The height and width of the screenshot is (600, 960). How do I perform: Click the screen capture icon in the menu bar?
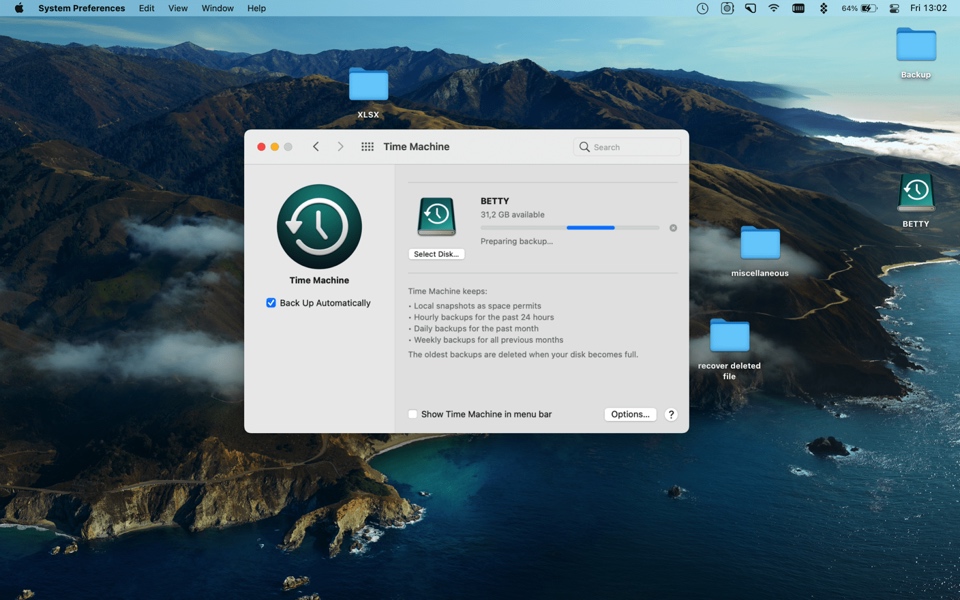tap(727, 8)
